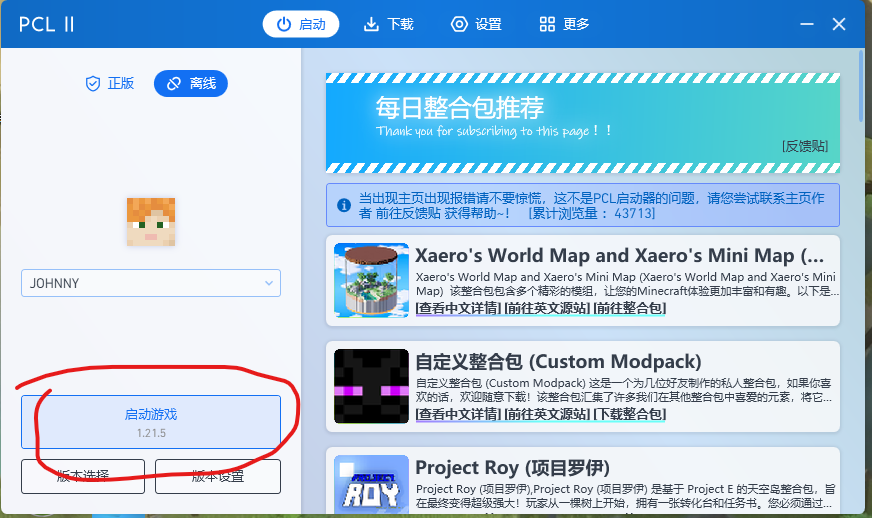Click the Custom Modpack enderman thumbnail
The image size is (872, 518).
(371, 386)
